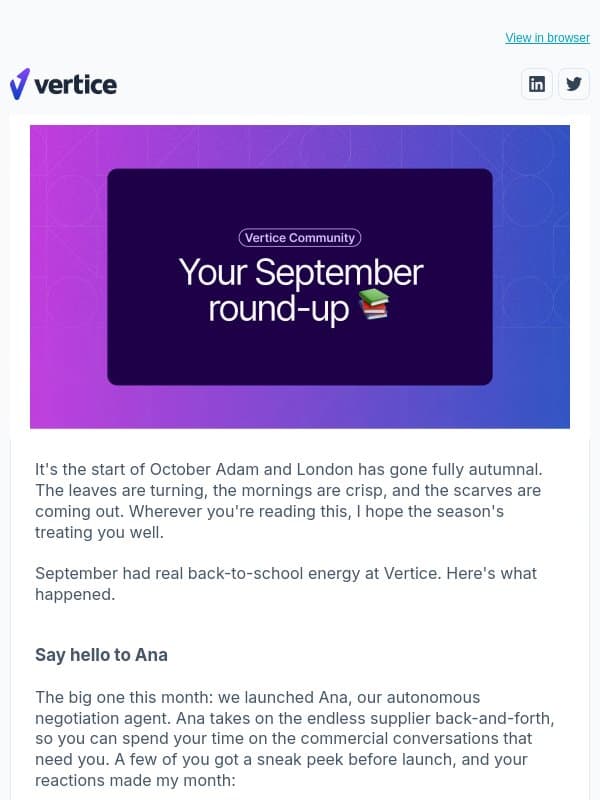
Task: Open the Twitter bird icon
Action: click(x=573, y=84)
